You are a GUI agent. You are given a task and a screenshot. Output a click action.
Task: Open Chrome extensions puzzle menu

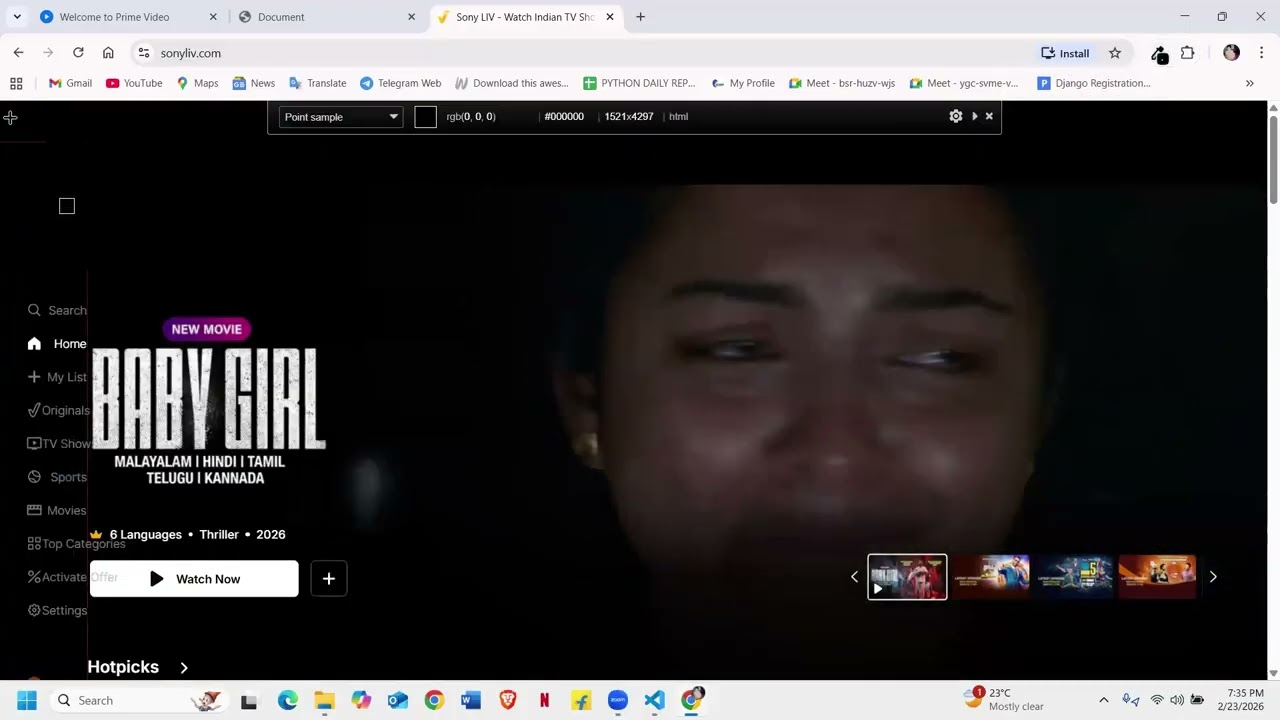point(1188,53)
